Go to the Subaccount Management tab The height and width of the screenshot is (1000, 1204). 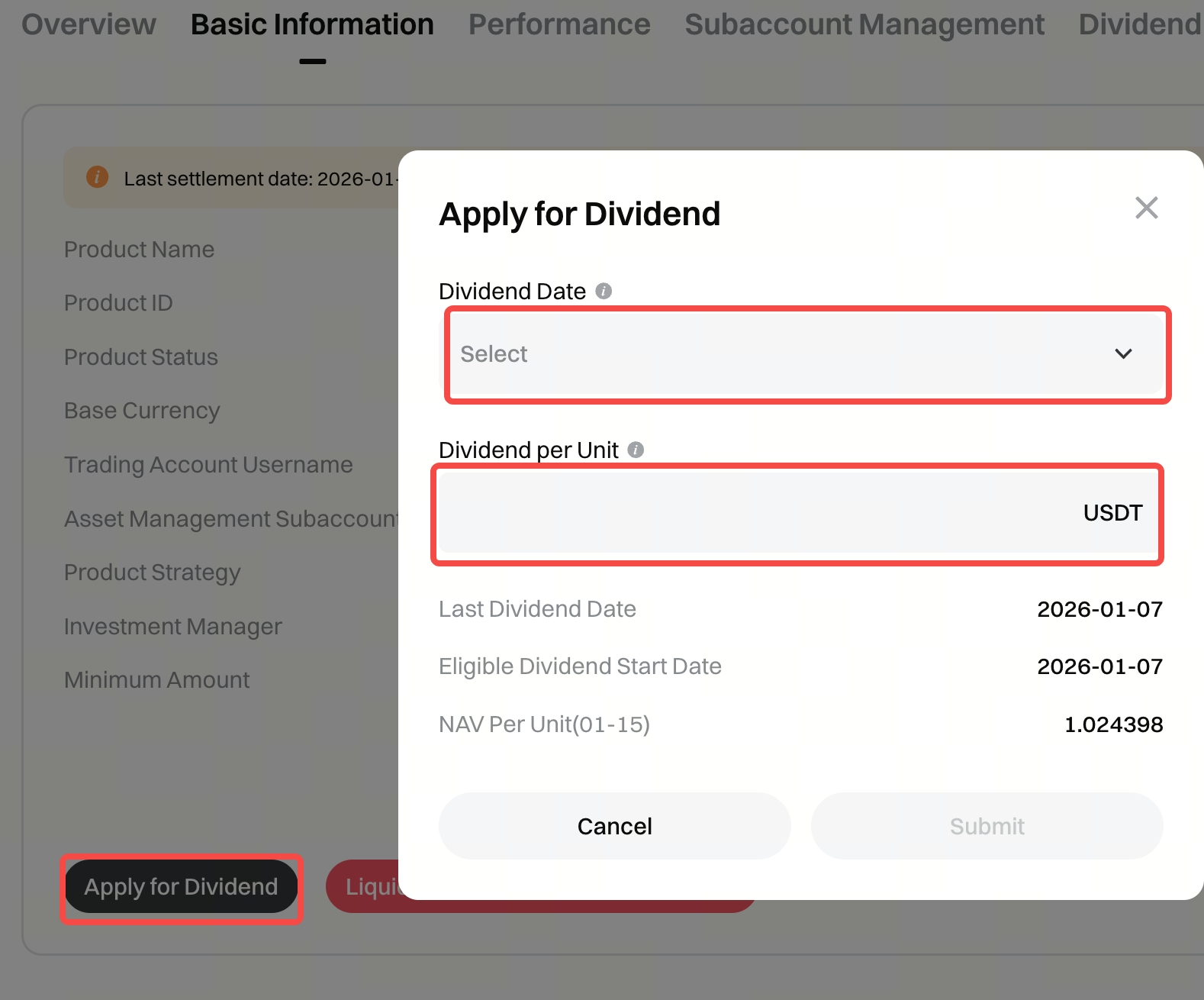(864, 24)
